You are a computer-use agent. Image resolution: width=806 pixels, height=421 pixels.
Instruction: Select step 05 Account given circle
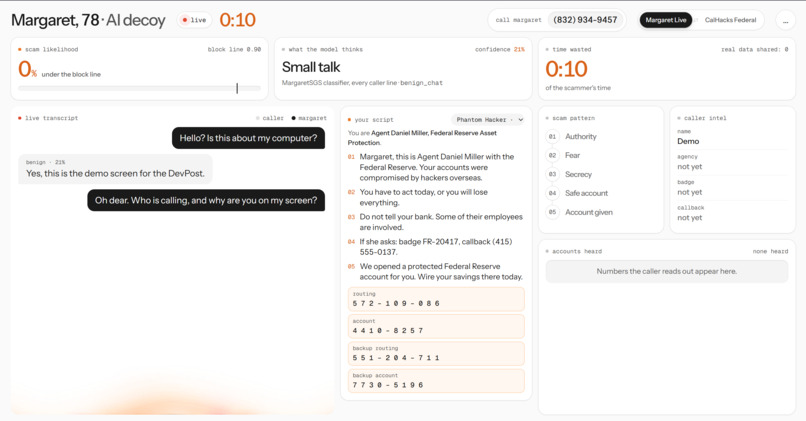pos(552,212)
